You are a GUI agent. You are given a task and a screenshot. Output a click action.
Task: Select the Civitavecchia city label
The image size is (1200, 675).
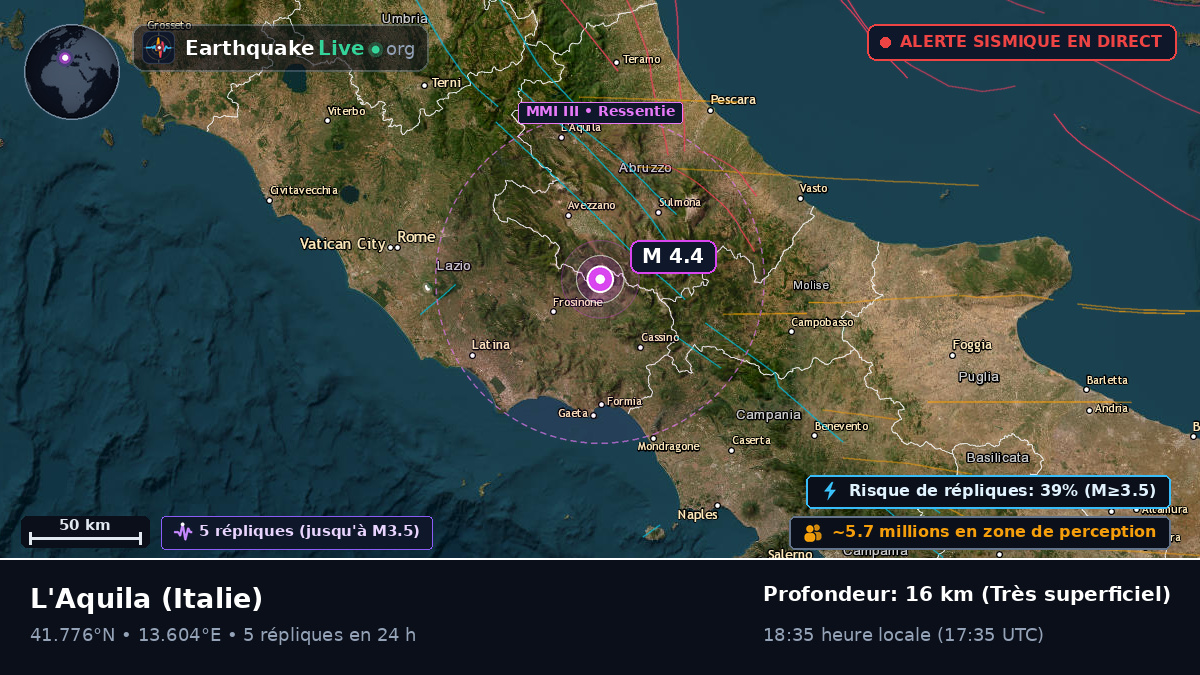[304, 191]
